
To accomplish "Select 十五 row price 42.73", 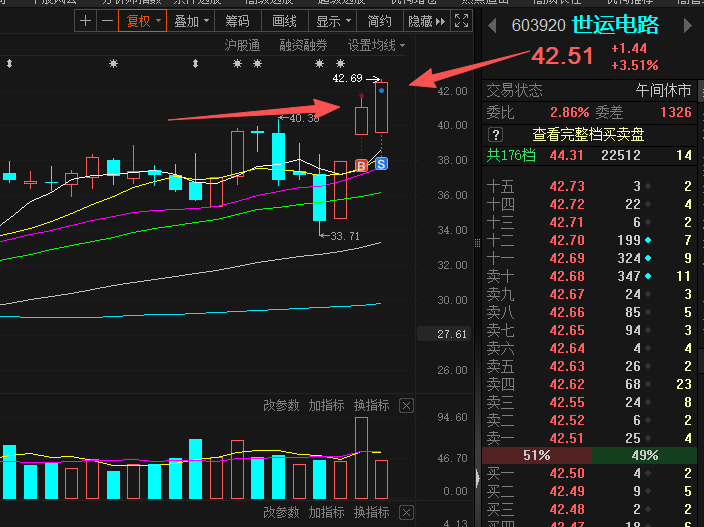I will click(567, 186).
